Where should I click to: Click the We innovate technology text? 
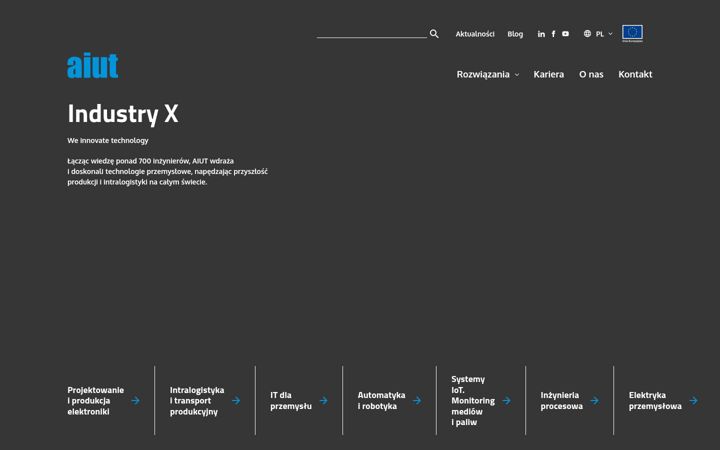point(108,141)
